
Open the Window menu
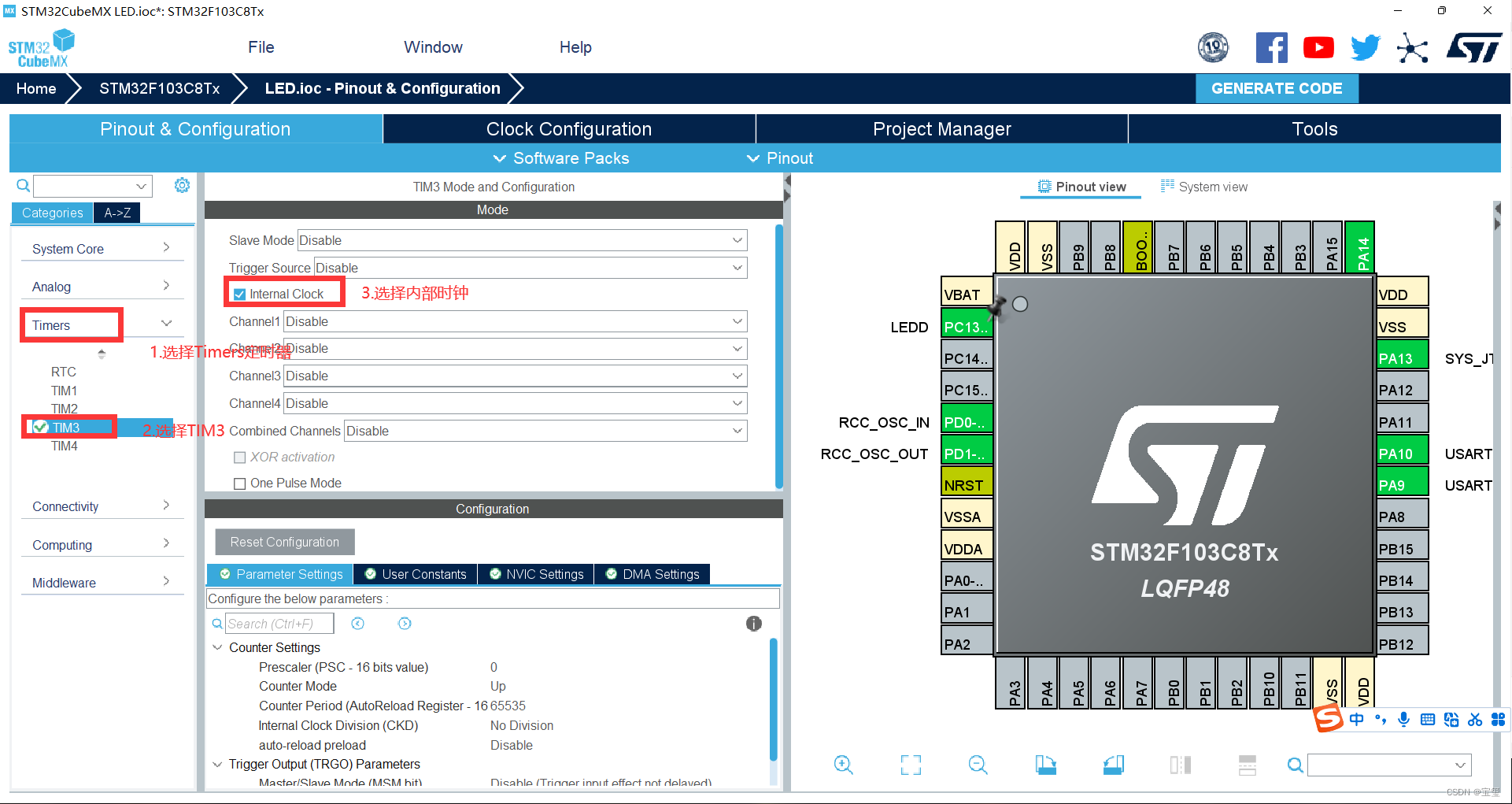[433, 47]
